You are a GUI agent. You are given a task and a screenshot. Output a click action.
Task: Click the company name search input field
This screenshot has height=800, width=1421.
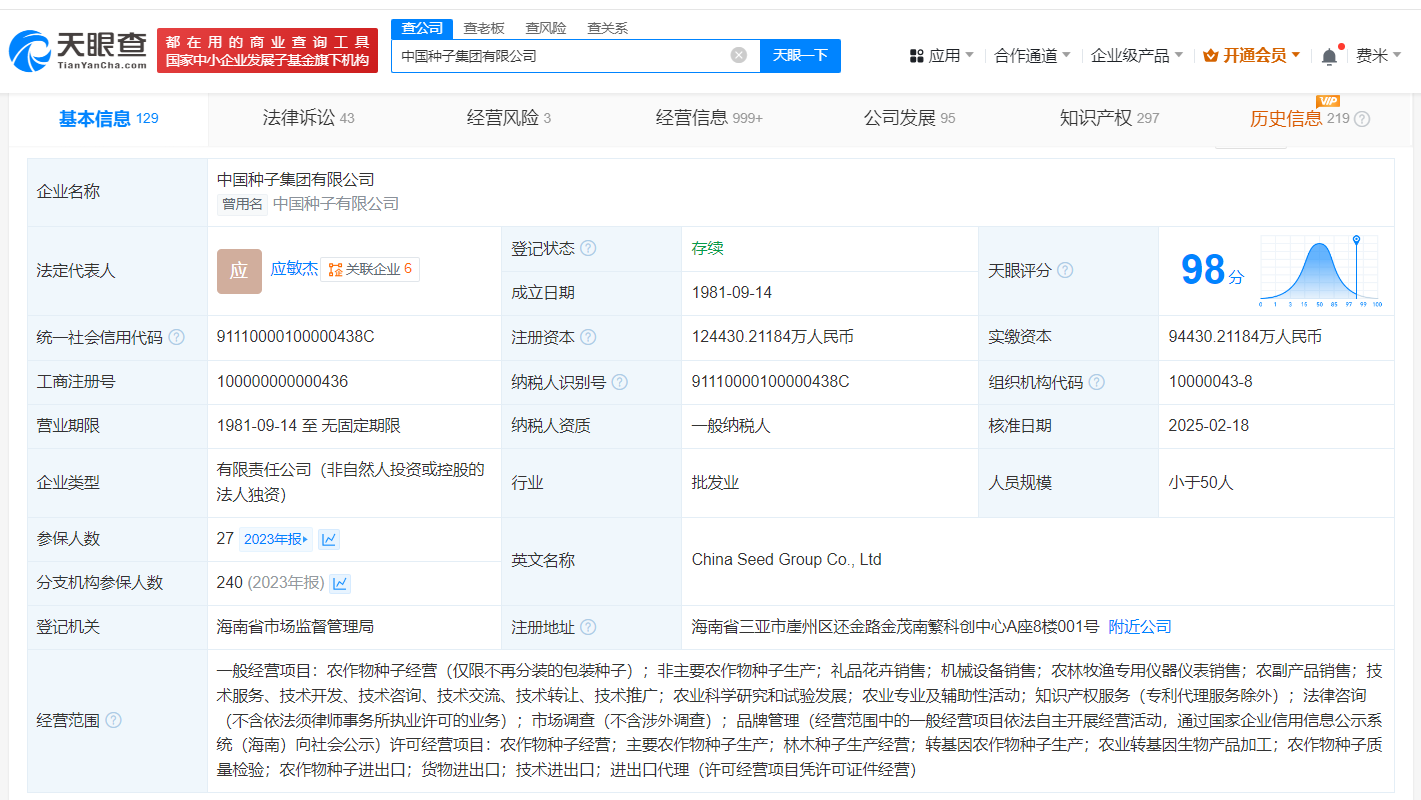click(x=560, y=56)
